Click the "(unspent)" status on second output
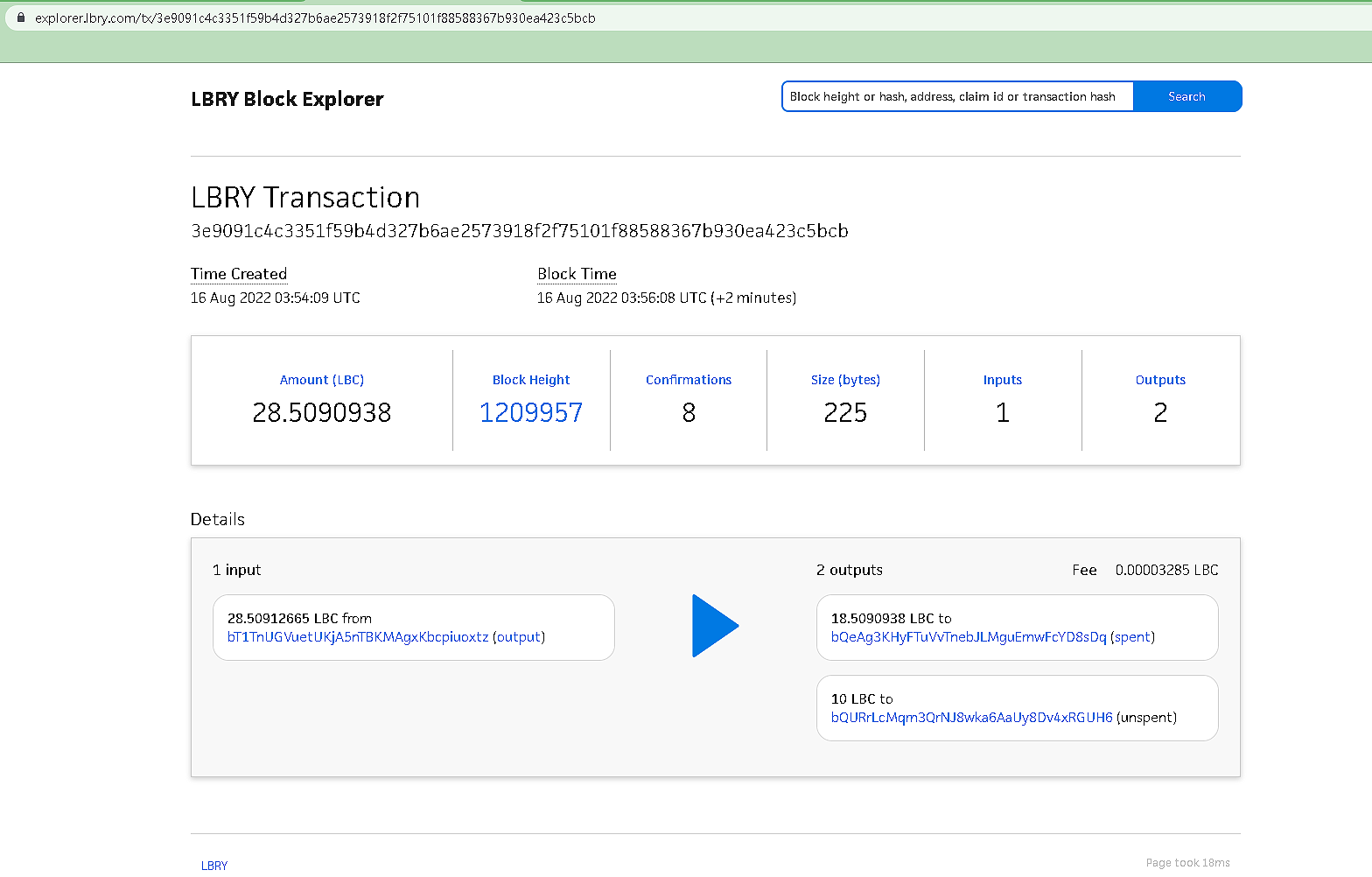The width and height of the screenshot is (1372, 877). click(1146, 718)
